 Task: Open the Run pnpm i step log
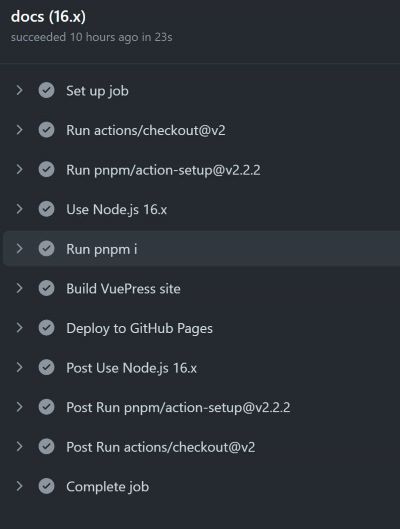201,249
